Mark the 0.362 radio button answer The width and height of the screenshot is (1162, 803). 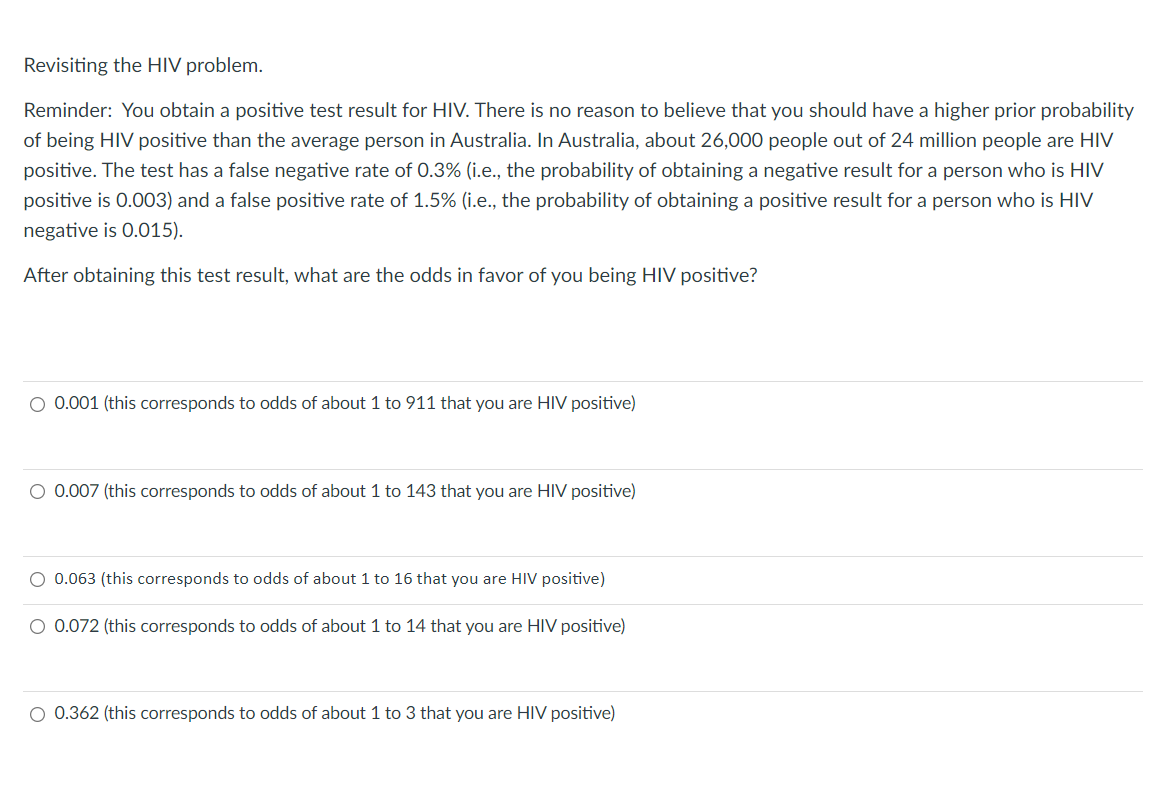pos(37,714)
